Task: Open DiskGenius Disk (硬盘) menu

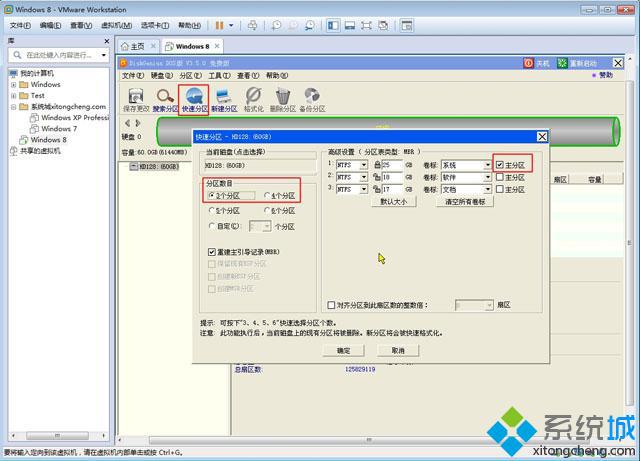Action: click(162, 76)
